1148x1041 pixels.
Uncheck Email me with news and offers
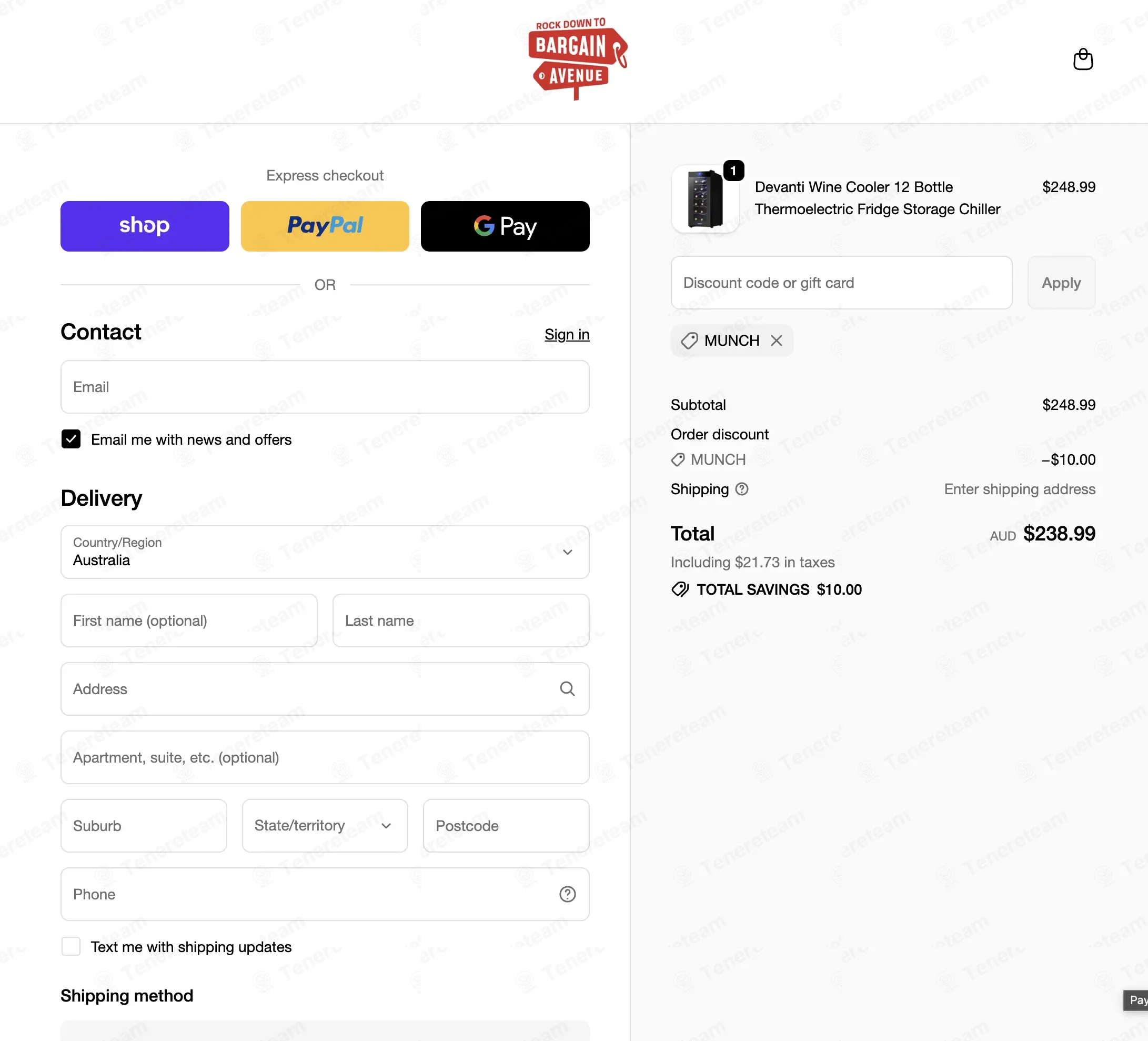(71, 439)
